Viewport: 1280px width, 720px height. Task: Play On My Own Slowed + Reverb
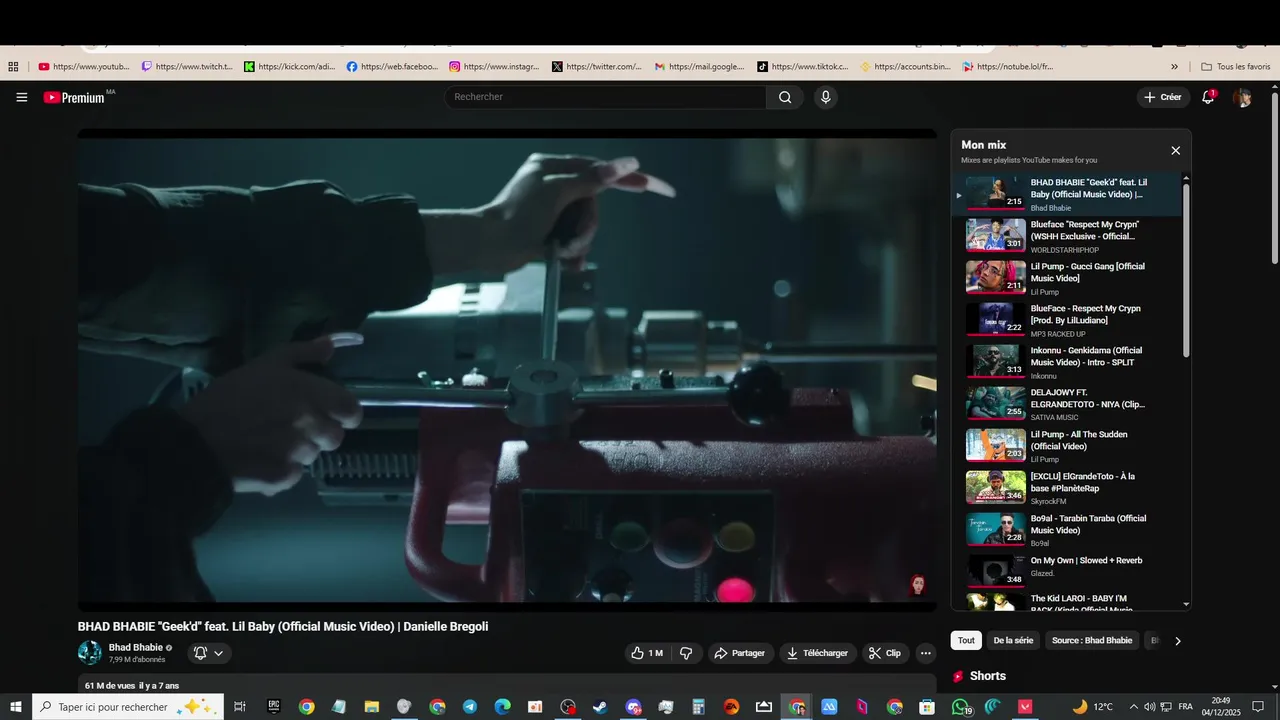(1067, 569)
